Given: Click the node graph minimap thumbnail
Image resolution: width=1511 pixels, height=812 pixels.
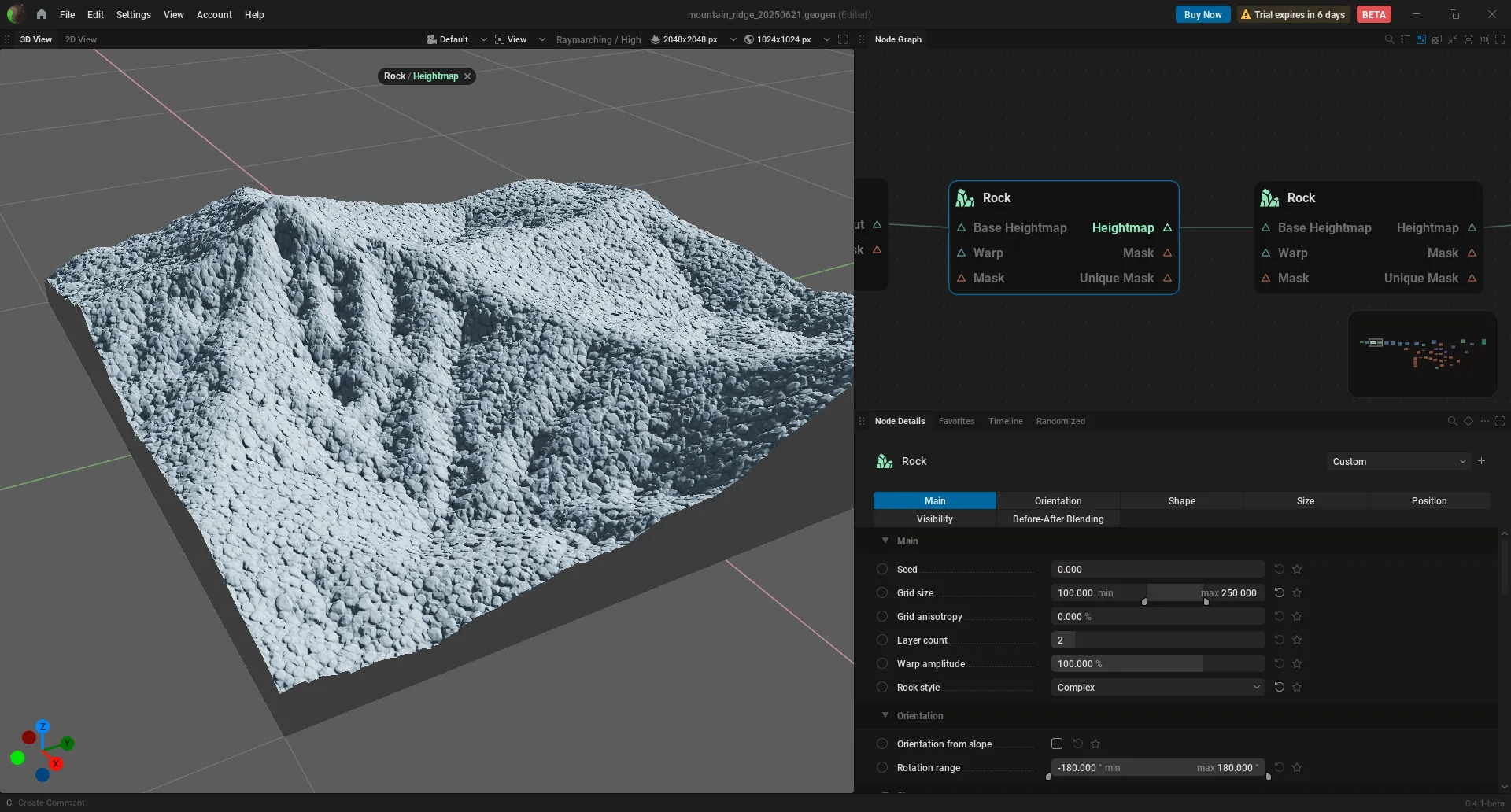Looking at the screenshot, I should pos(1422,353).
